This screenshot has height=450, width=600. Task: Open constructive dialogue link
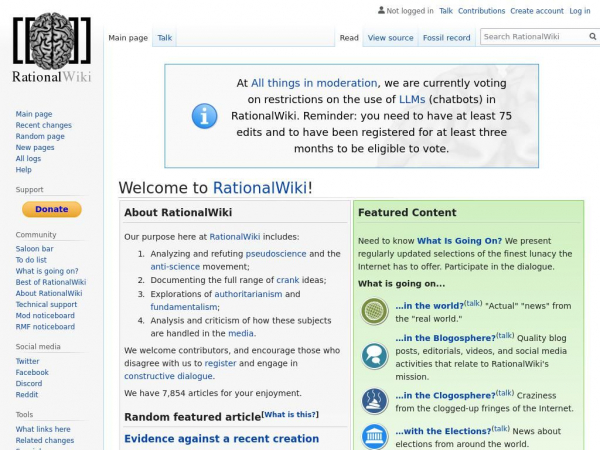pyautogui.click(x=168, y=376)
